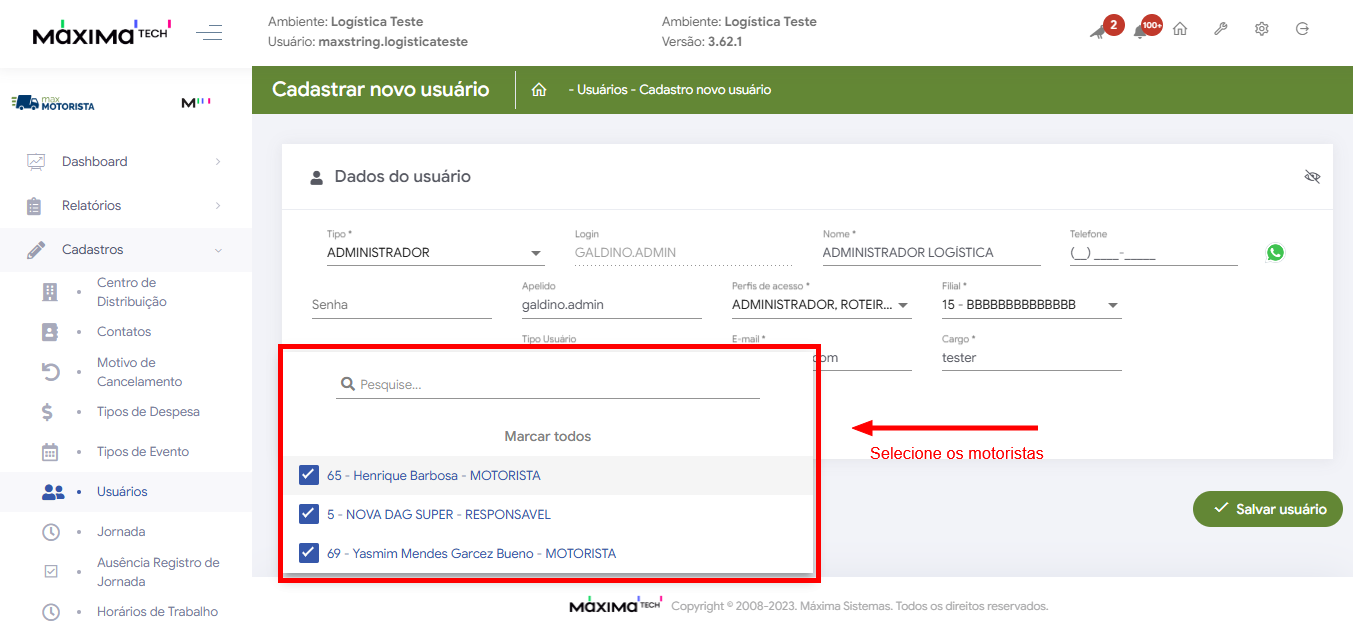
Task: Click the home icon in breadcrumb
Action: [x=539, y=90]
